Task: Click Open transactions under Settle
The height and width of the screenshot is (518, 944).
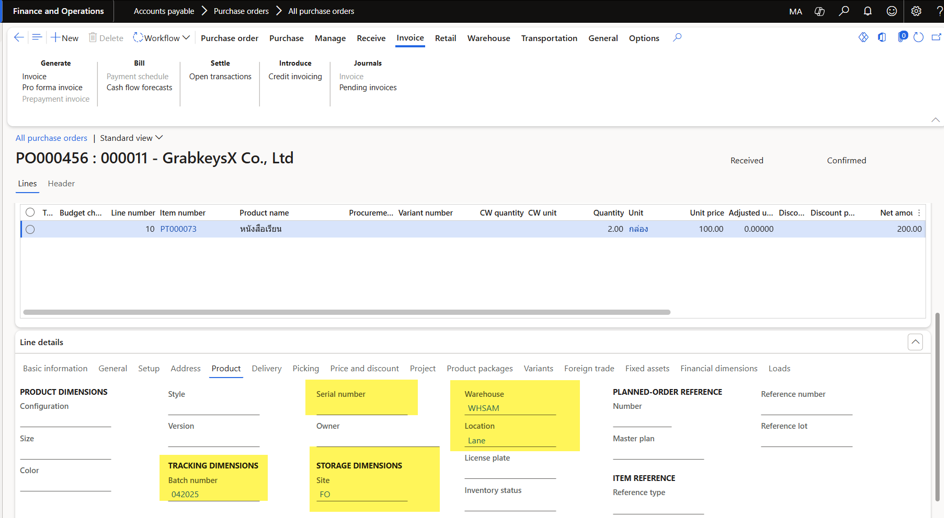Action: pos(220,76)
